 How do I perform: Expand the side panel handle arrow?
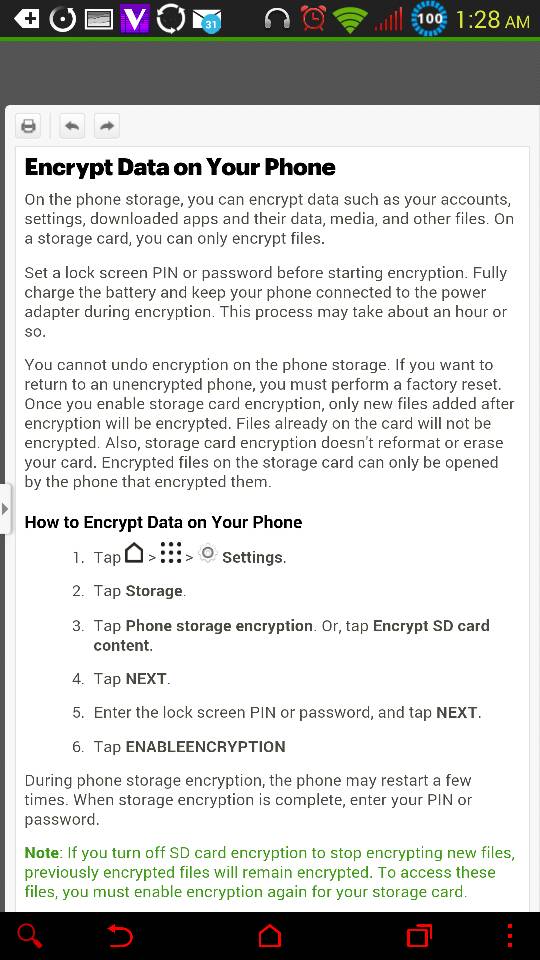(5, 509)
